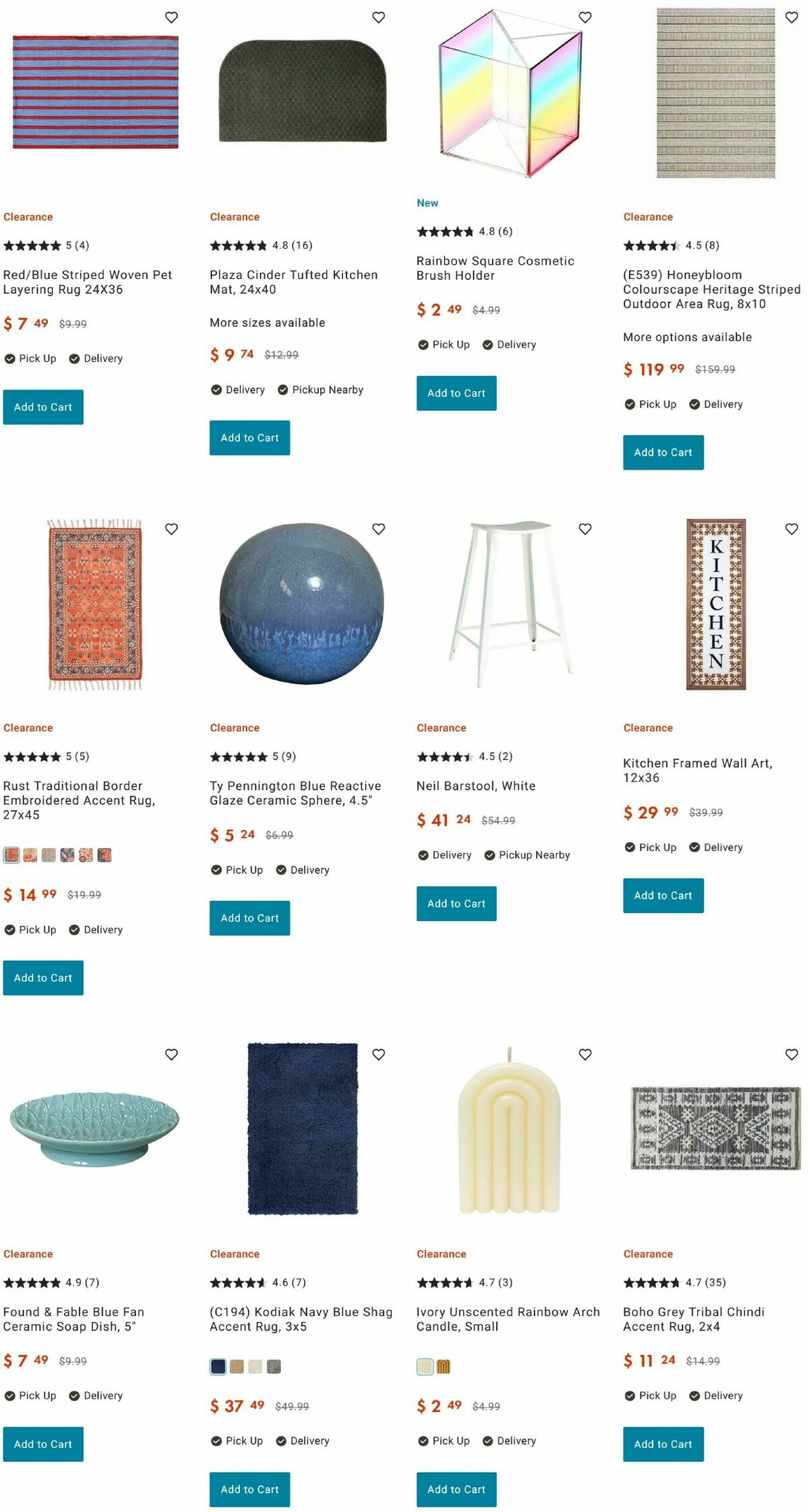Choose the tan swatch for Kodiak Shag Rug

237,1366
